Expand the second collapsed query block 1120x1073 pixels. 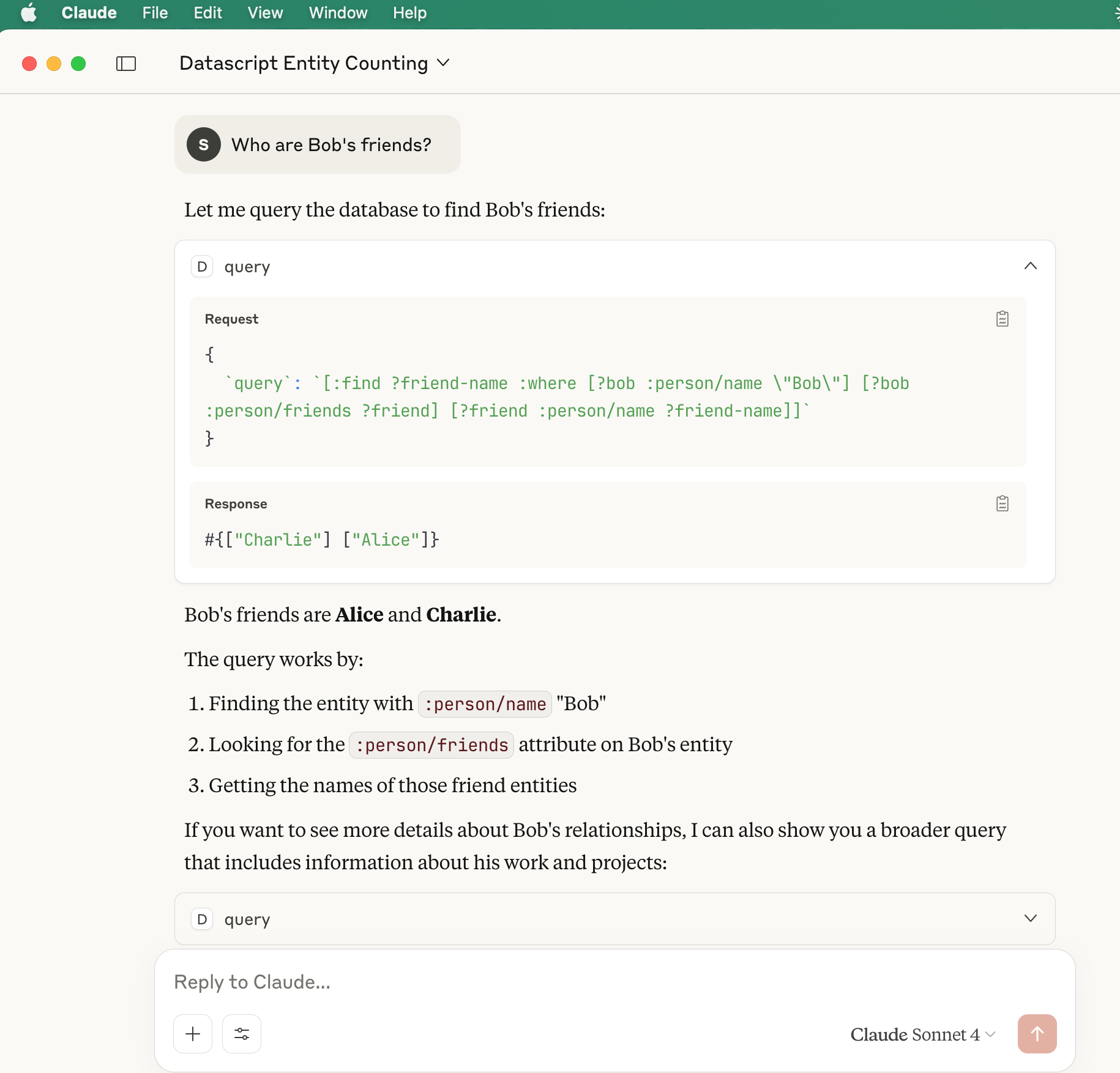(1030, 918)
